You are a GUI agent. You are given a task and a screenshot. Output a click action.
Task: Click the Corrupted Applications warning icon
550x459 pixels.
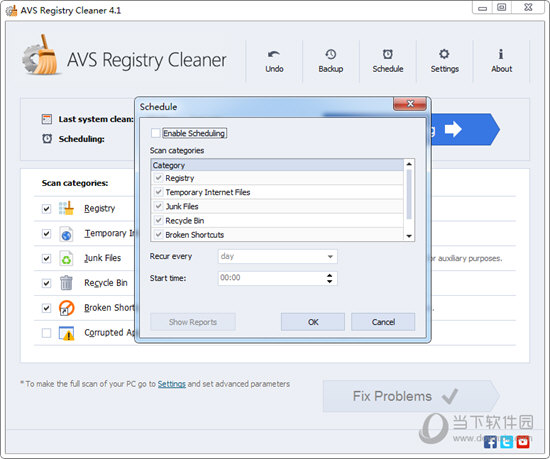coord(66,333)
